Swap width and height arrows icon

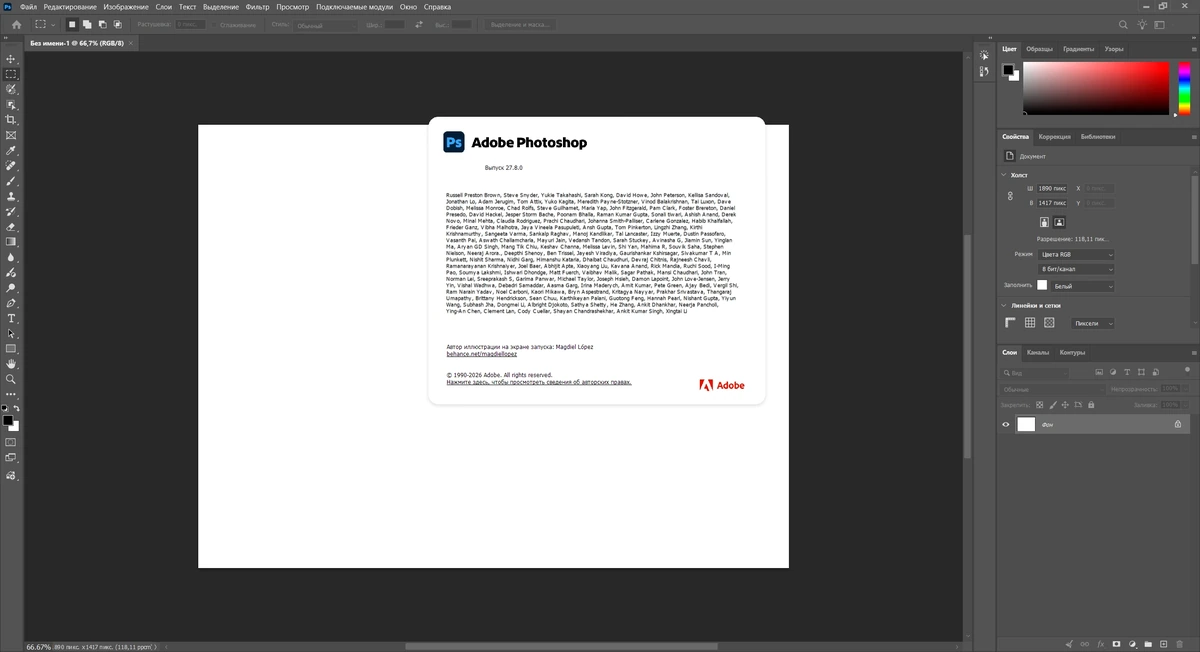pyautogui.click(x=420, y=23)
